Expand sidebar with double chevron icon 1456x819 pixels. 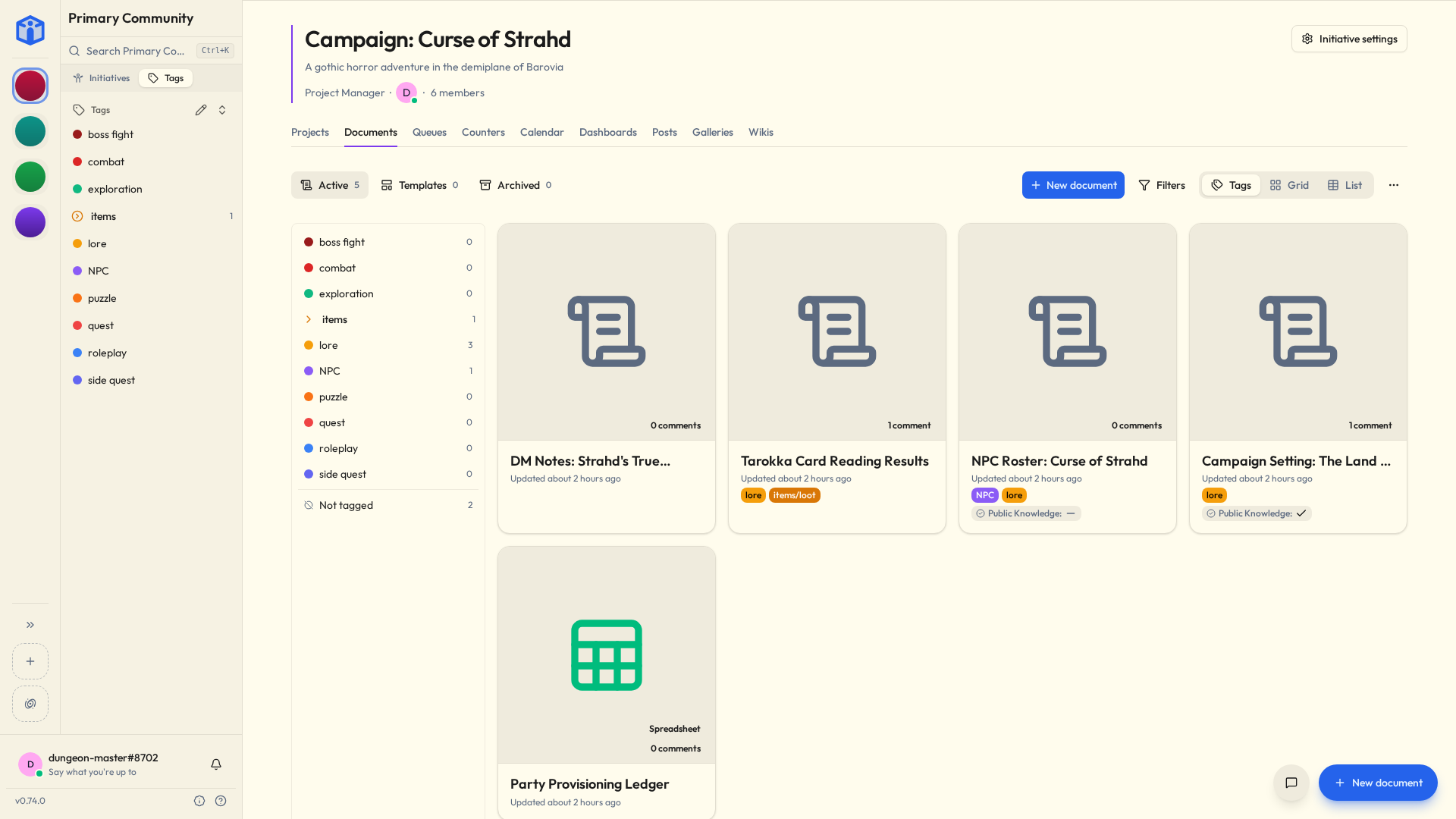(30, 625)
